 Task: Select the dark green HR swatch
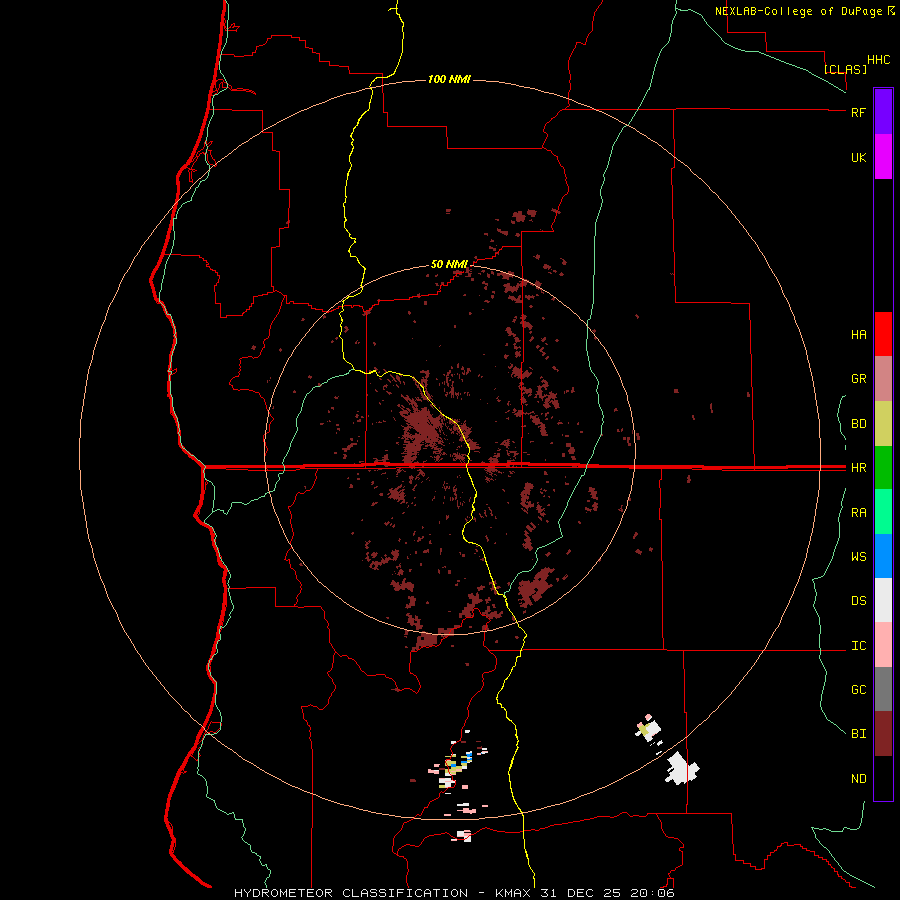coord(883,468)
